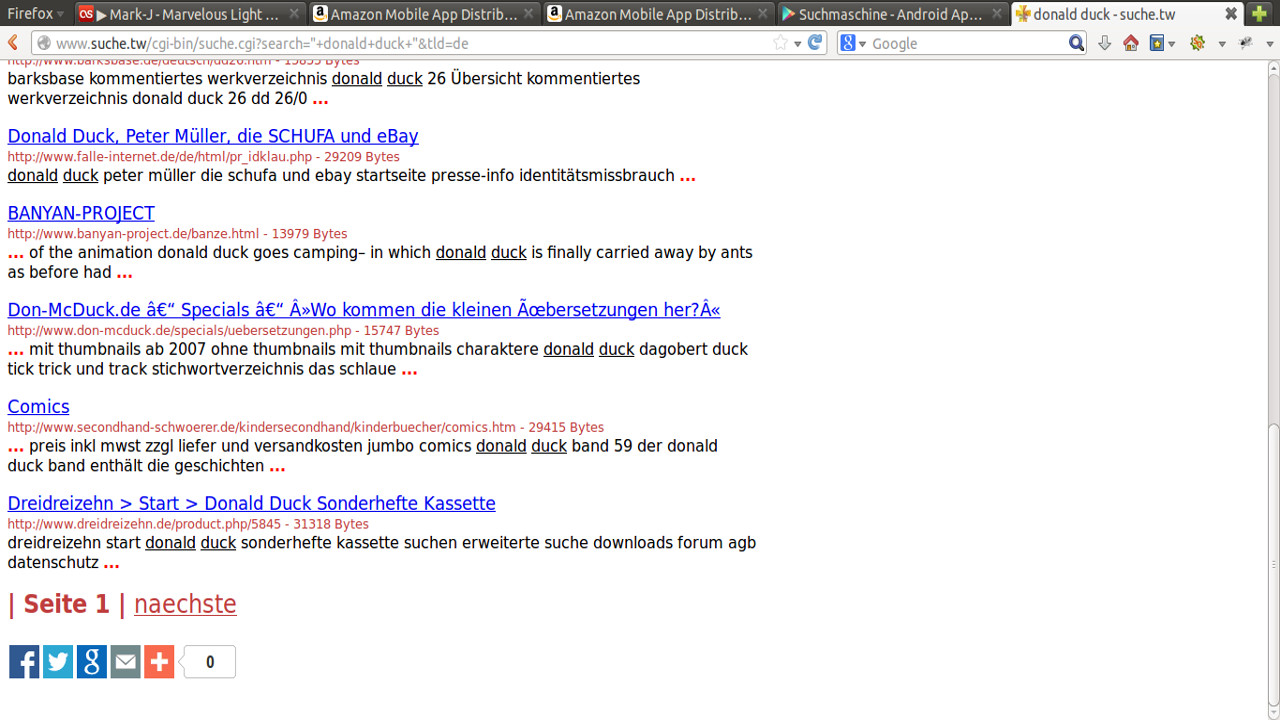1280x720 pixels.
Task: Share results via Google icon
Action: (x=91, y=662)
